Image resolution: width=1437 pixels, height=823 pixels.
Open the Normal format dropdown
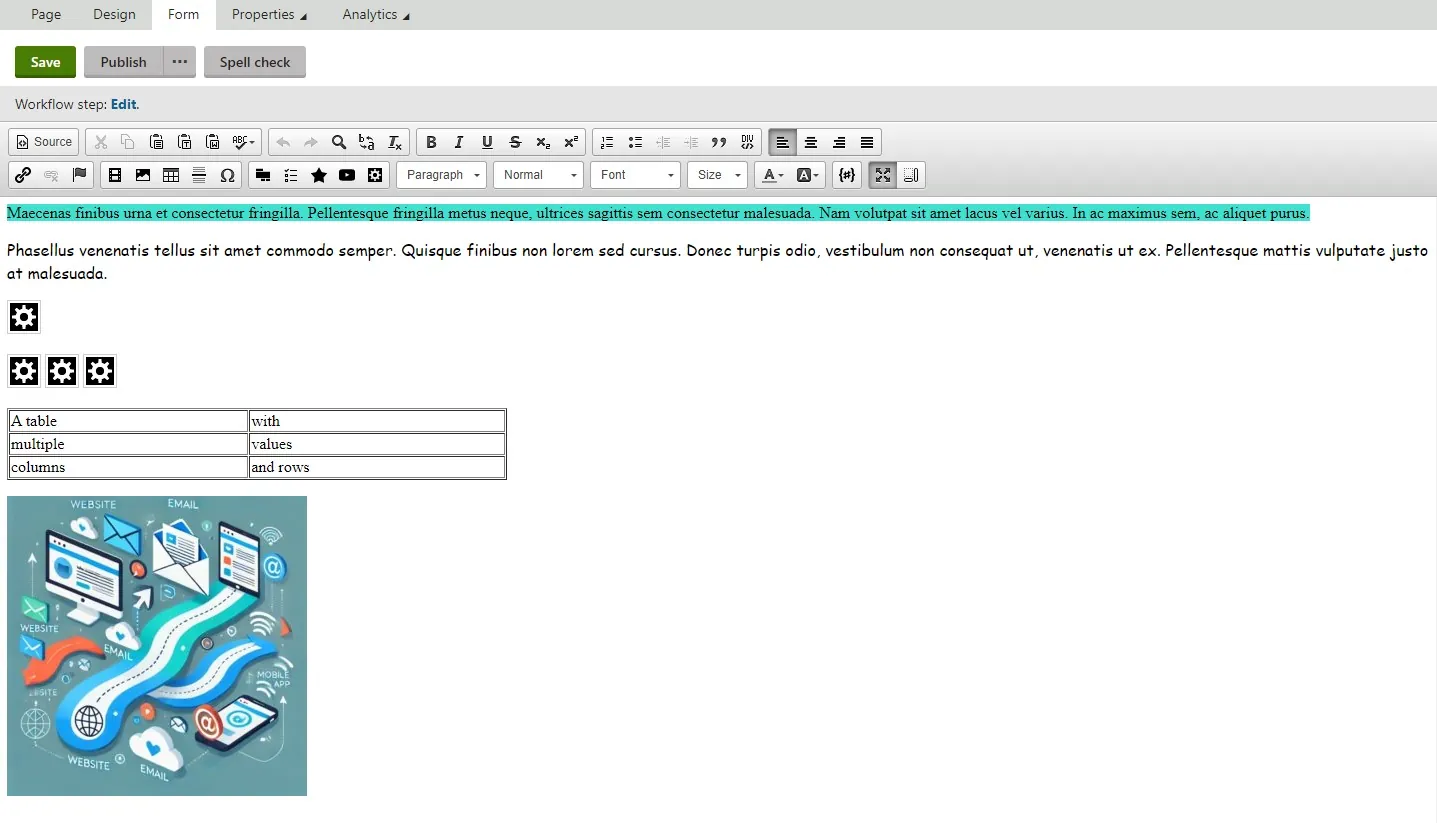pos(538,175)
